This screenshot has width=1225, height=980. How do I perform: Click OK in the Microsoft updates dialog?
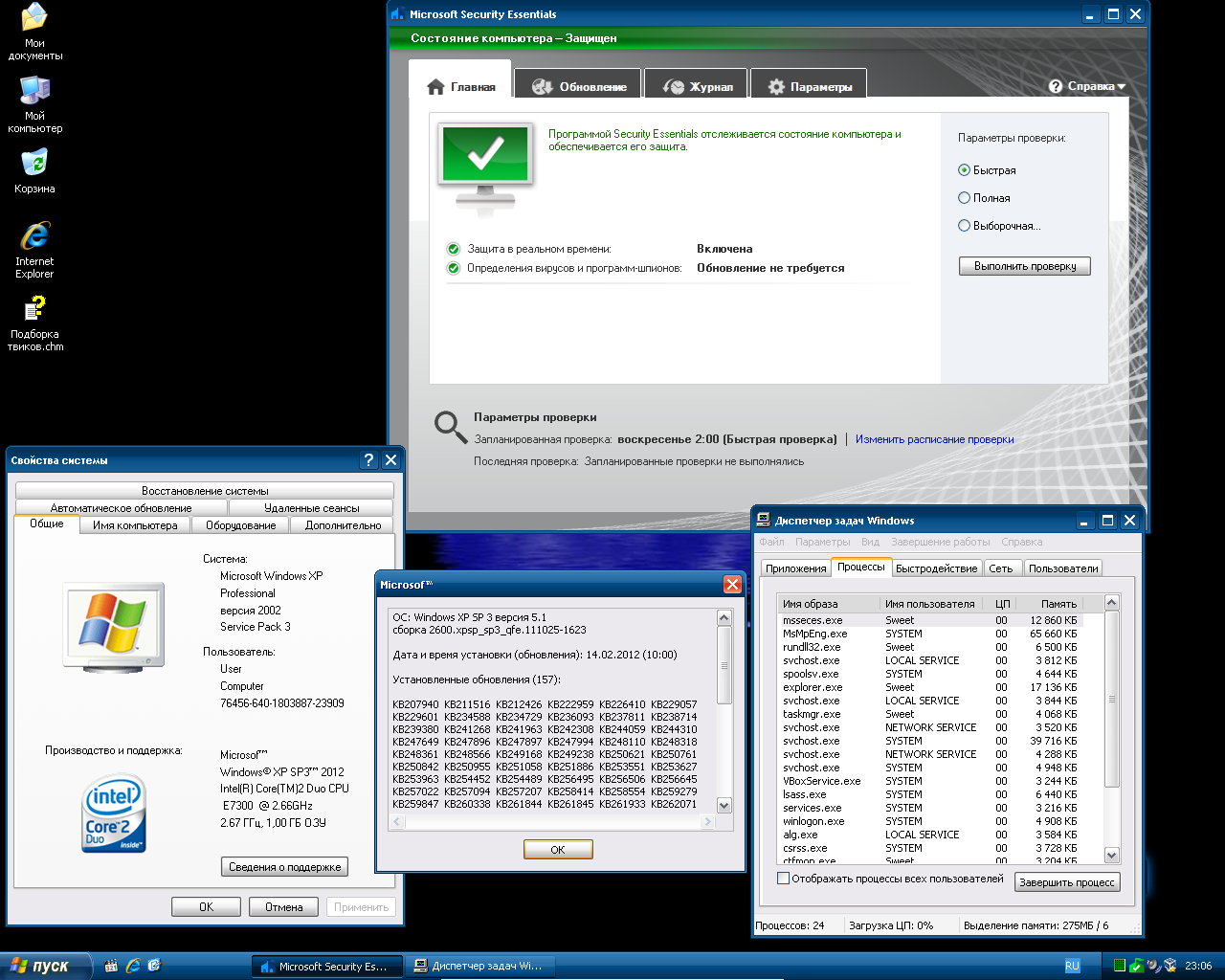(x=558, y=849)
